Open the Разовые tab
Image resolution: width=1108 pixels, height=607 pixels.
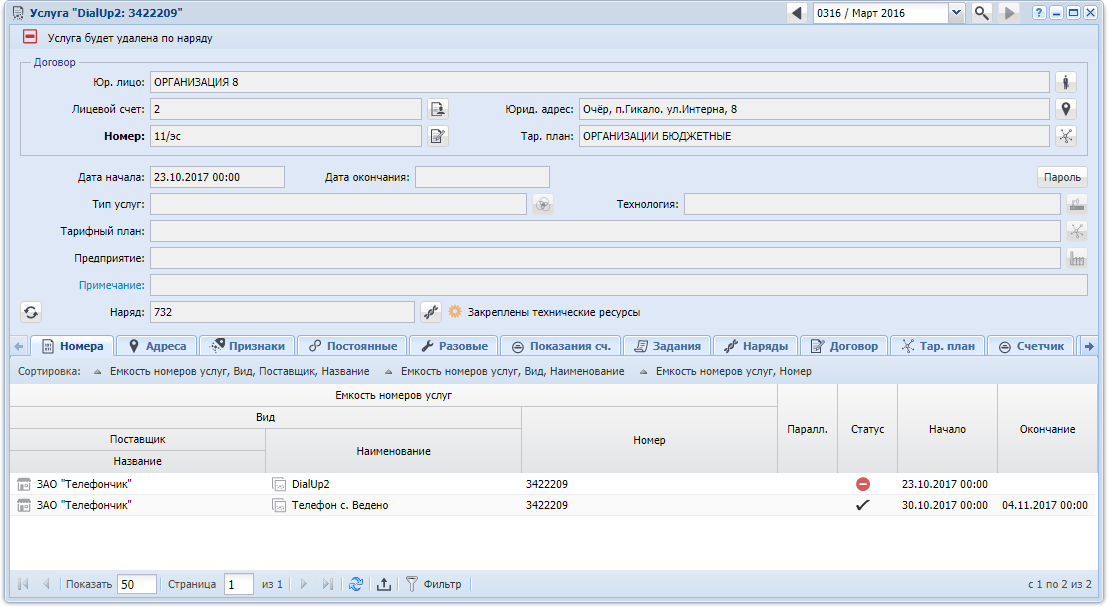tap(454, 346)
